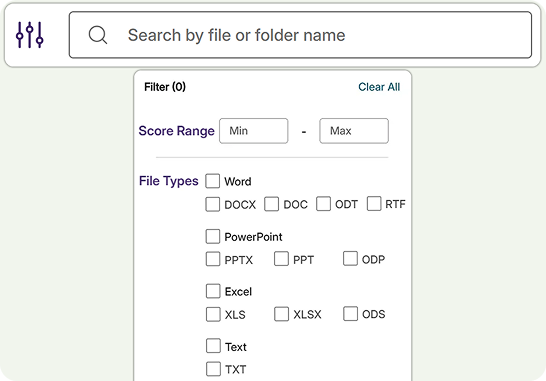Enable the XLSX checkbox
This screenshot has height=381, width=546.
click(x=281, y=314)
